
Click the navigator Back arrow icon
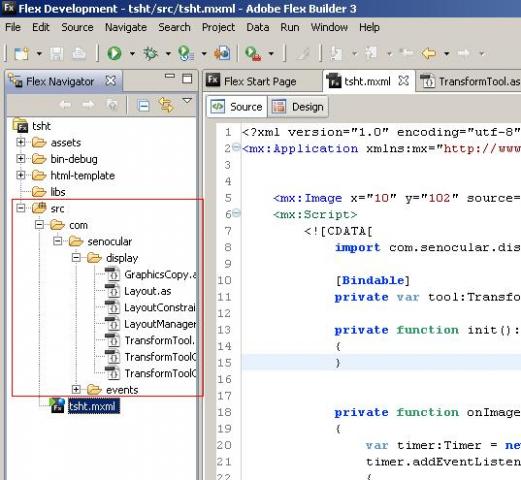tap(65, 105)
